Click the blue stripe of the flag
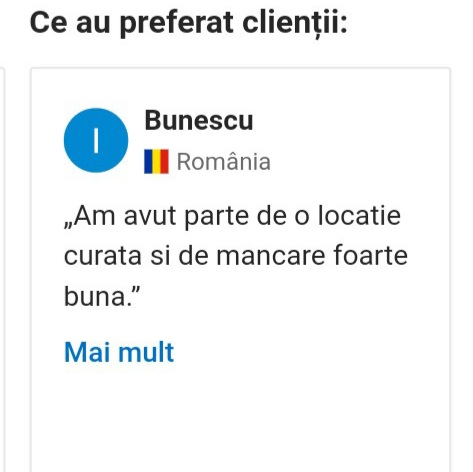This screenshot has width=473, height=472. [148, 162]
